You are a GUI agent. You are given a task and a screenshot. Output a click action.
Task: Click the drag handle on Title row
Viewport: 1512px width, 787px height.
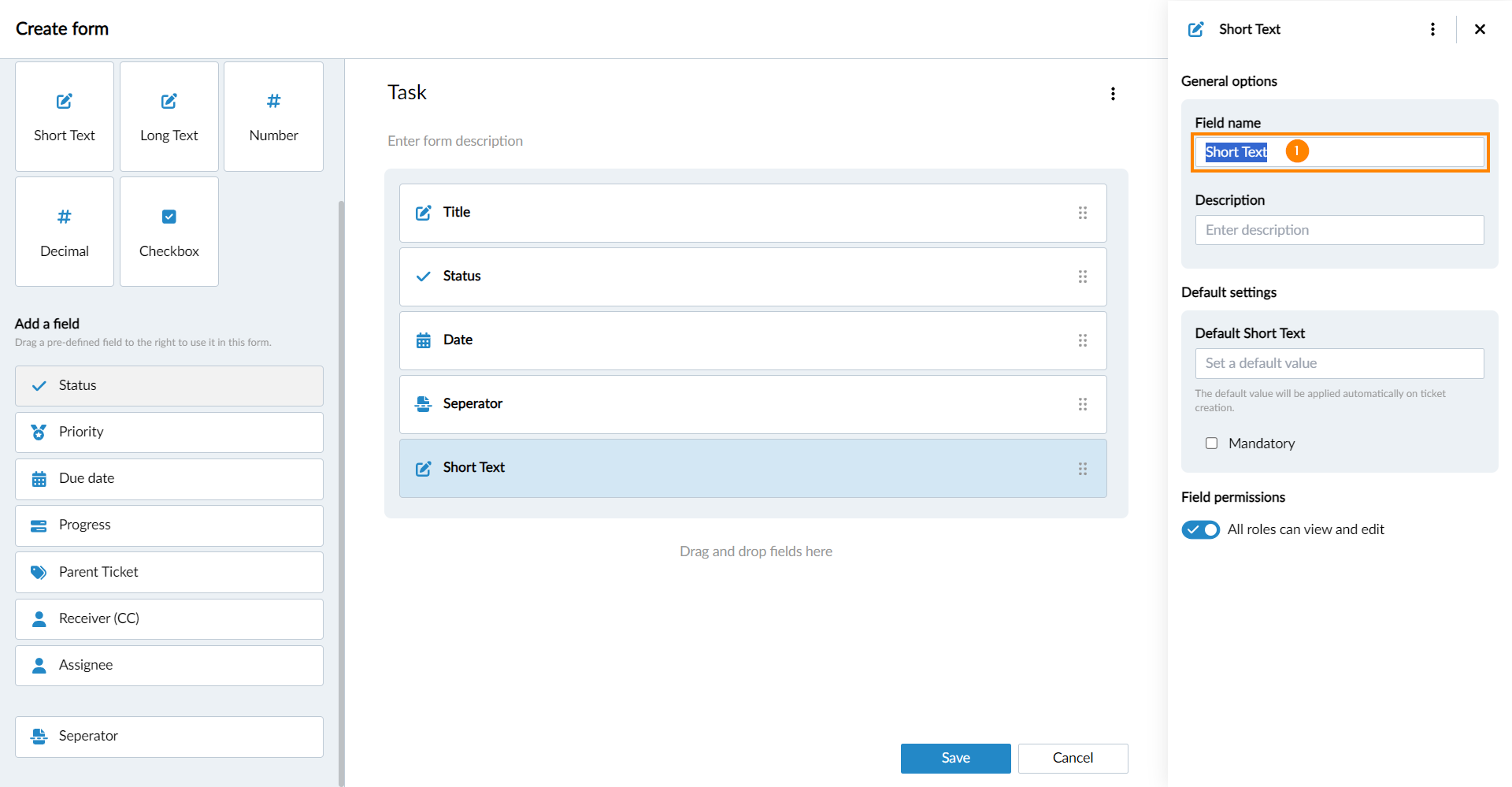(1082, 213)
